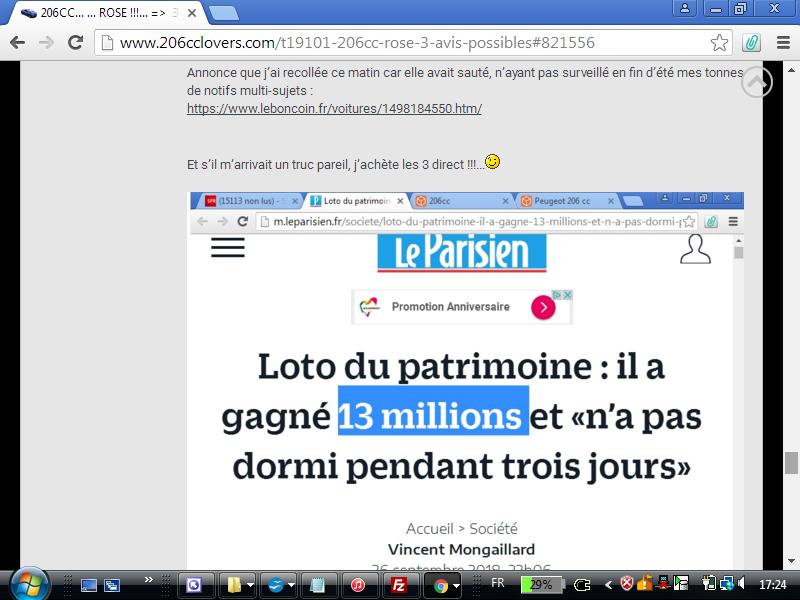Show hidden tray icons with the chevron
Image resolution: width=800 pixels, height=600 pixels.
tap(608, 585)
